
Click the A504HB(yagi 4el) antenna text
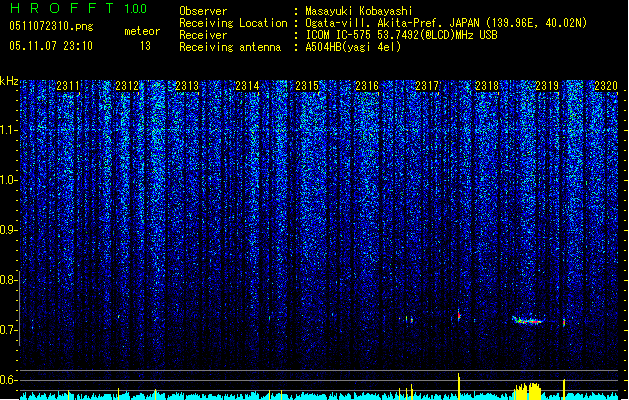(353, 47)
